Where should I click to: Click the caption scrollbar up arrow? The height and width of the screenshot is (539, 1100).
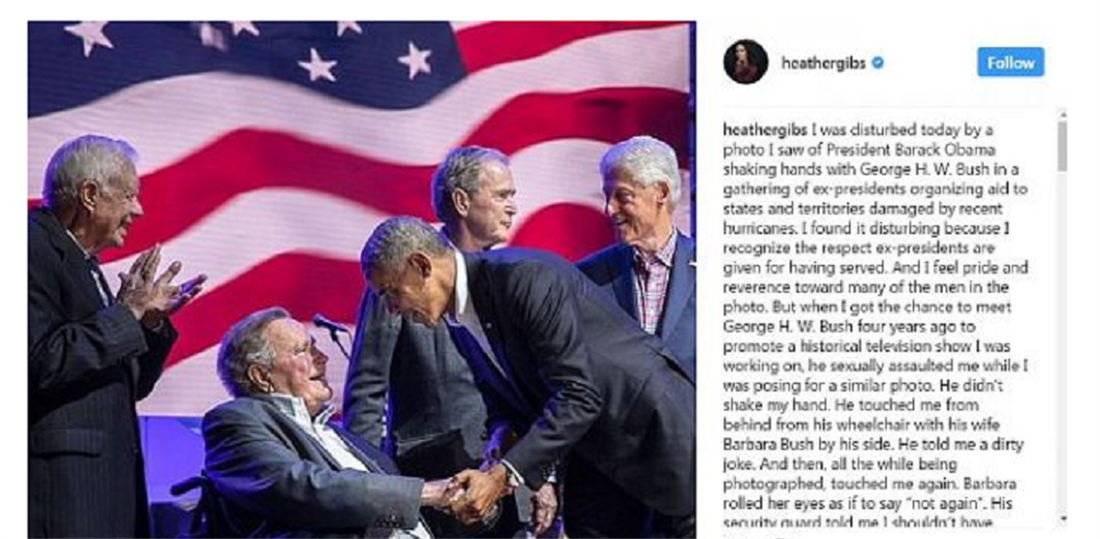click(1062, 114)
